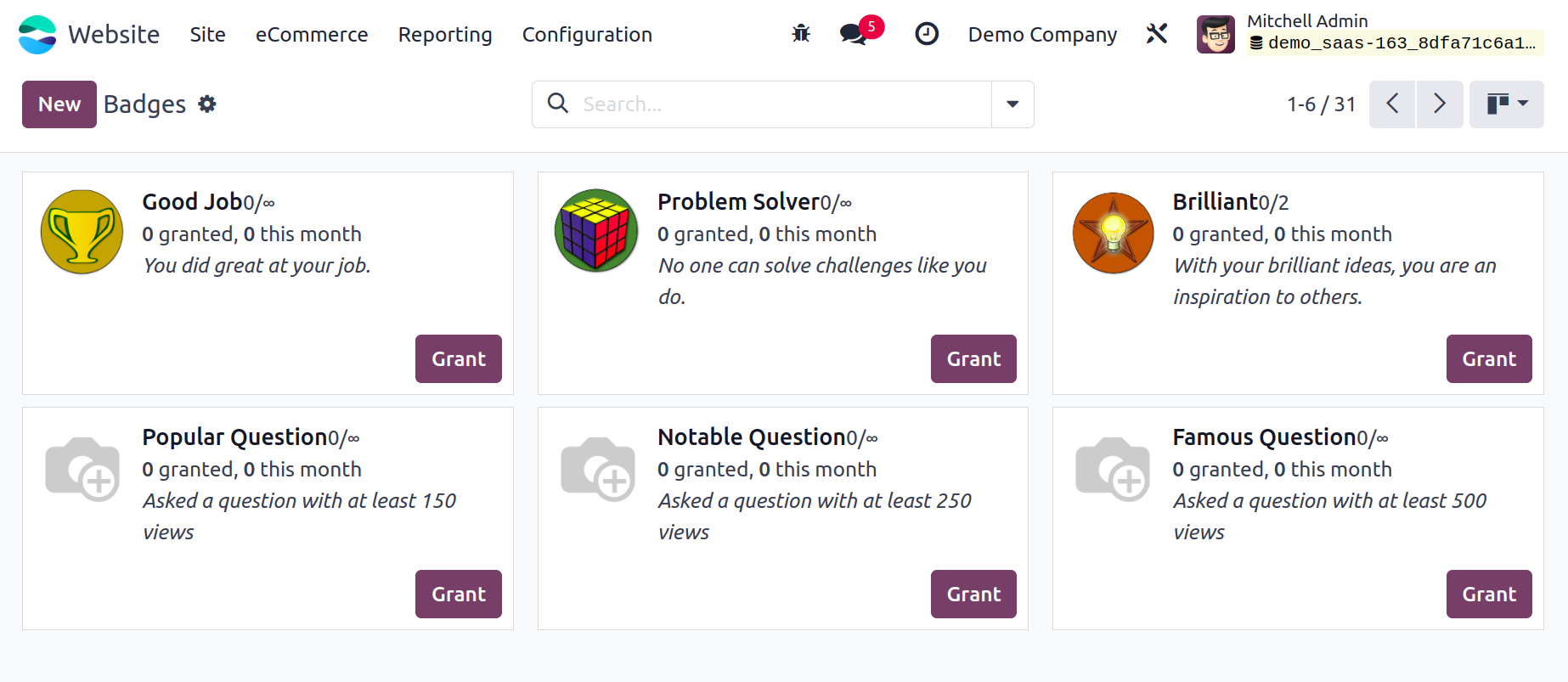This screenshot has width=1568, height=682.
Task: Click the Problem Solver cube badge image
Action: pyautogui.click(x=596, y=231)
